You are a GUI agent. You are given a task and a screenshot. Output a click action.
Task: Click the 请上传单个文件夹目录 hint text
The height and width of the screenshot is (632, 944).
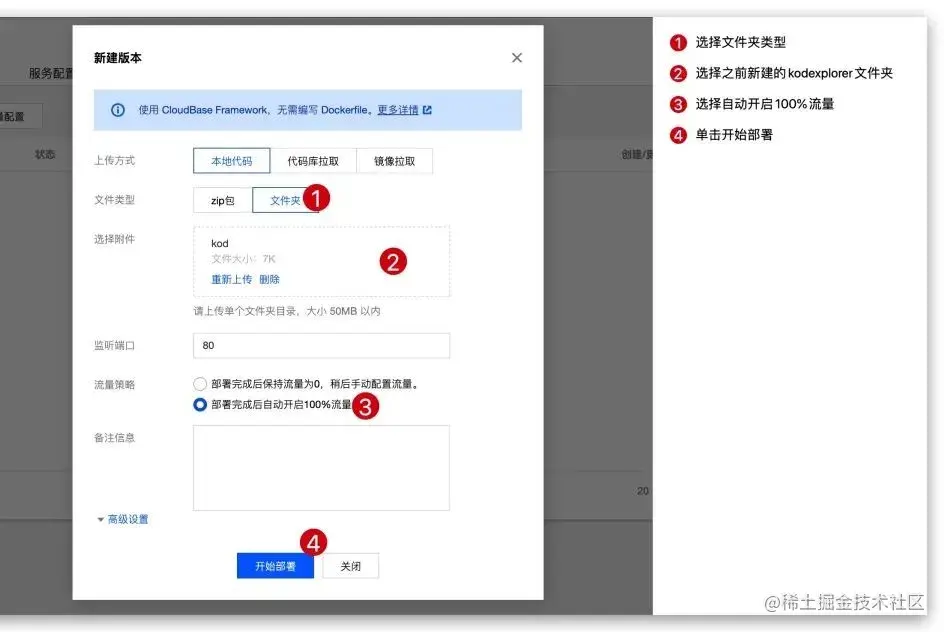(x=287, y=311)
